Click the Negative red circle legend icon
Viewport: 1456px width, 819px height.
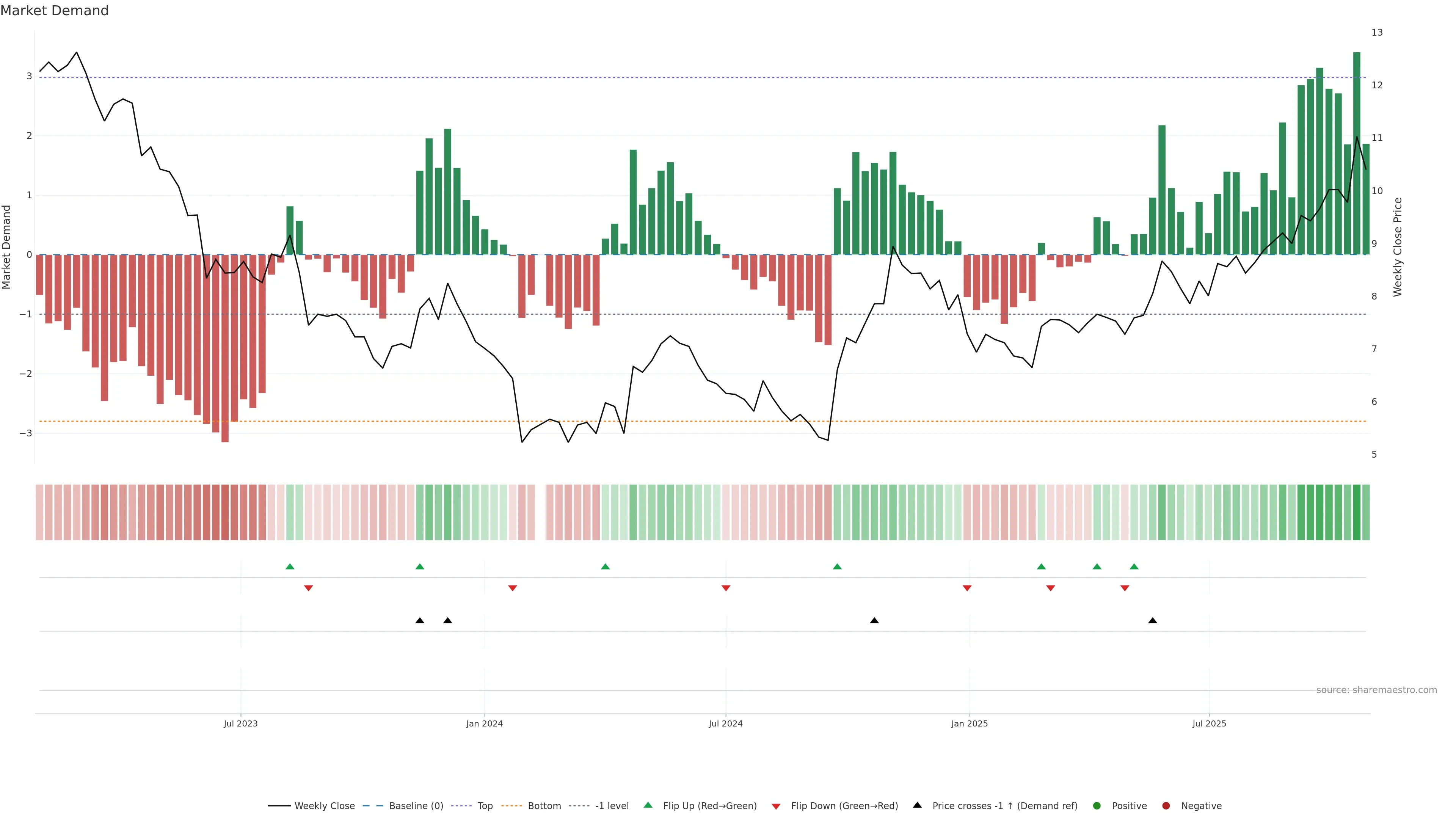(1166, 805)
